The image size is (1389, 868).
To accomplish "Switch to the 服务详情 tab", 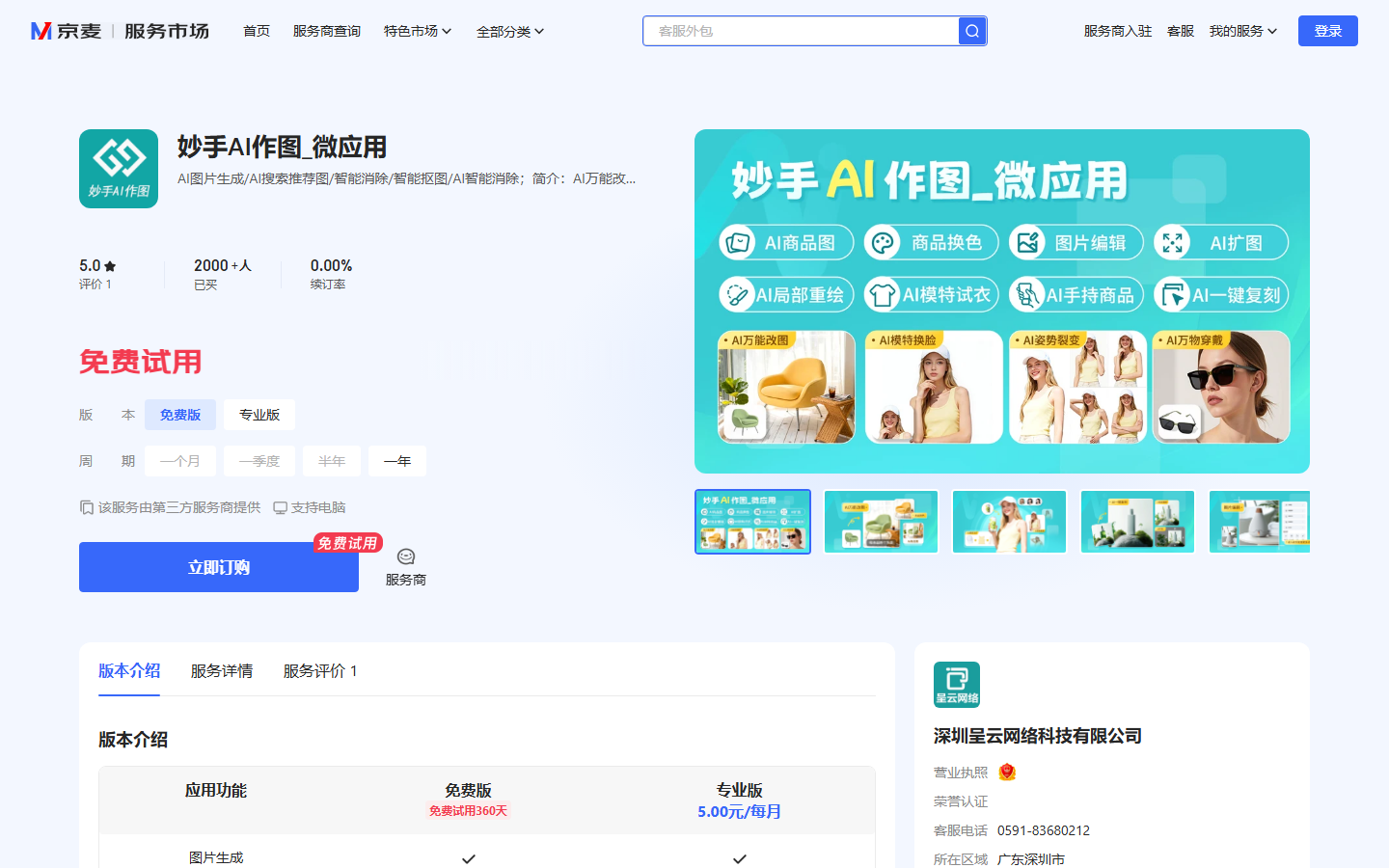I will pos(222,670).
